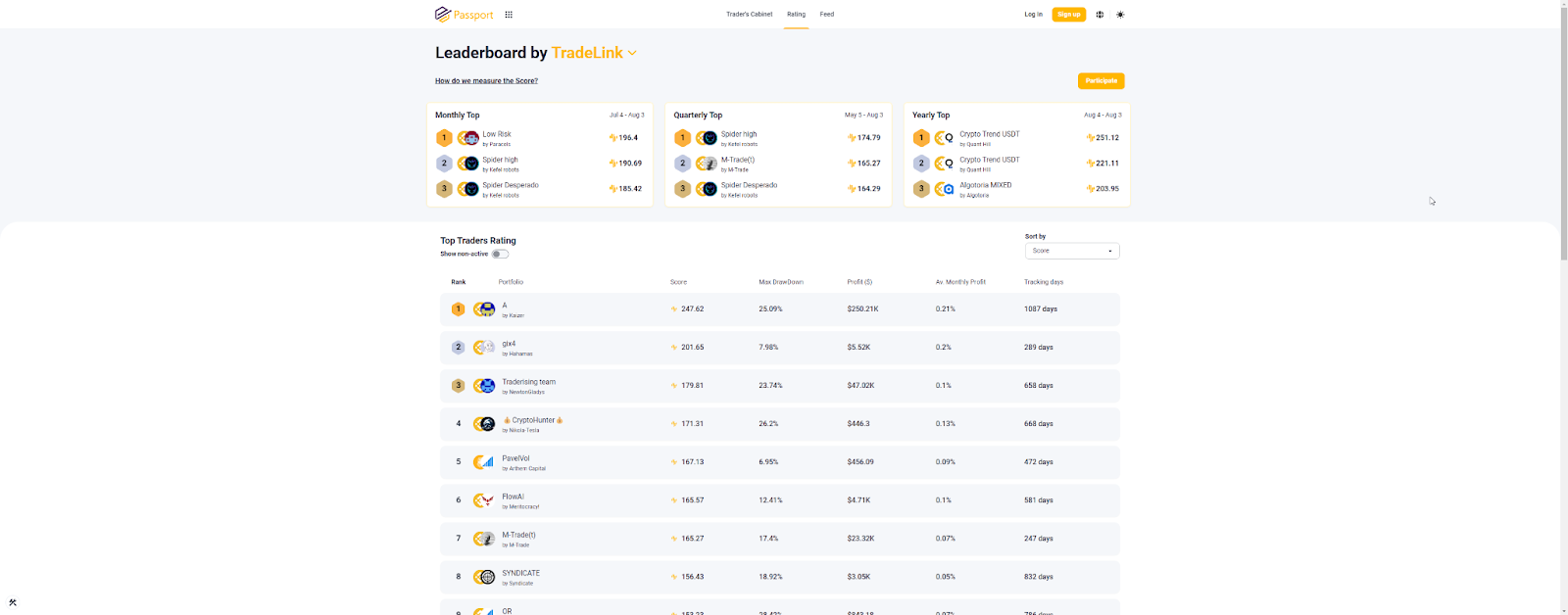Click Spider Desperado avatar in Quarterly Top

click(x=710, y=189)
